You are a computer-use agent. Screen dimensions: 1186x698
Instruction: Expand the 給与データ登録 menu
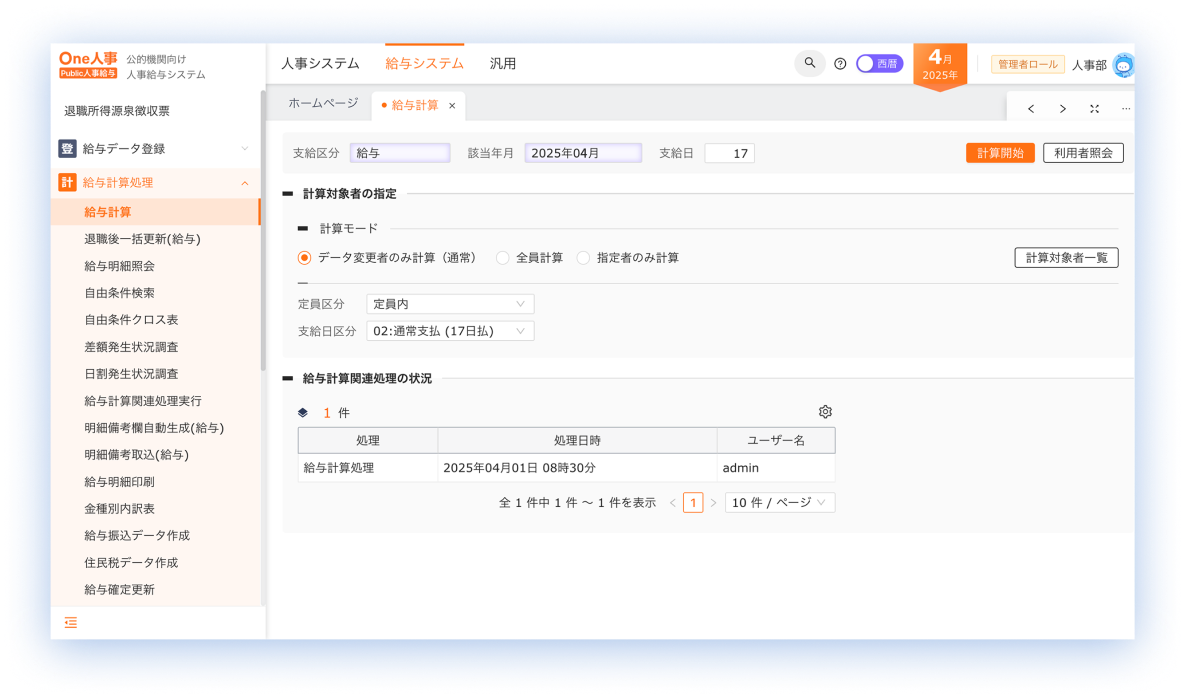pyautogui.click(x=244, y=149)
